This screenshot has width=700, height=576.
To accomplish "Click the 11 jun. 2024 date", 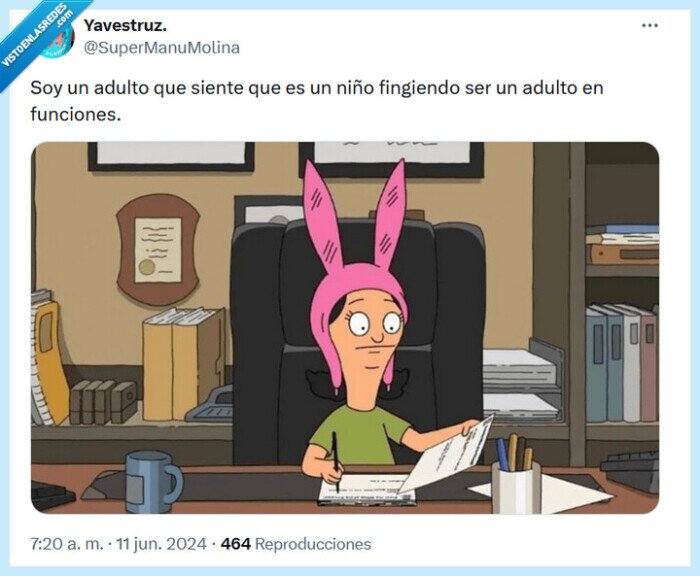I will pyautogui.click(x=161, y=544).
